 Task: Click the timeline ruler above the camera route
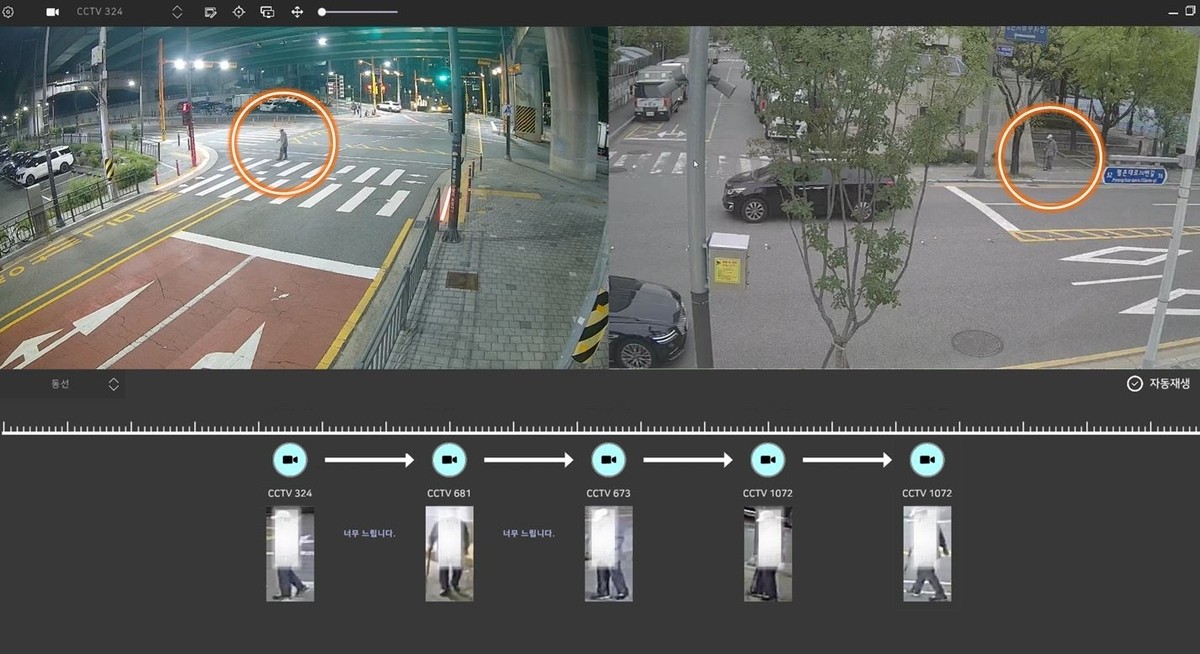click(x=600, y=428)
